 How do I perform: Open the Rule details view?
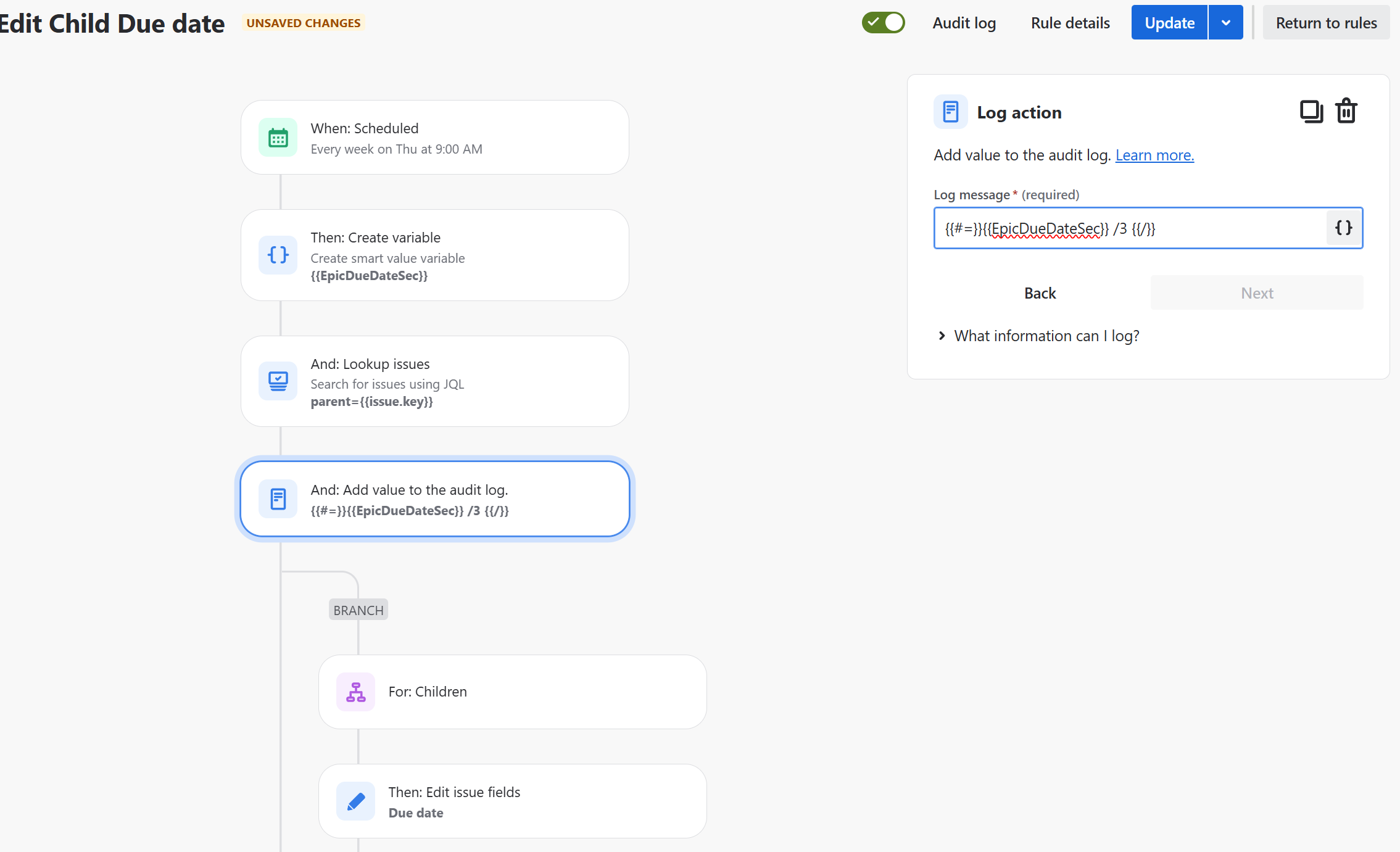(1069, 23)
